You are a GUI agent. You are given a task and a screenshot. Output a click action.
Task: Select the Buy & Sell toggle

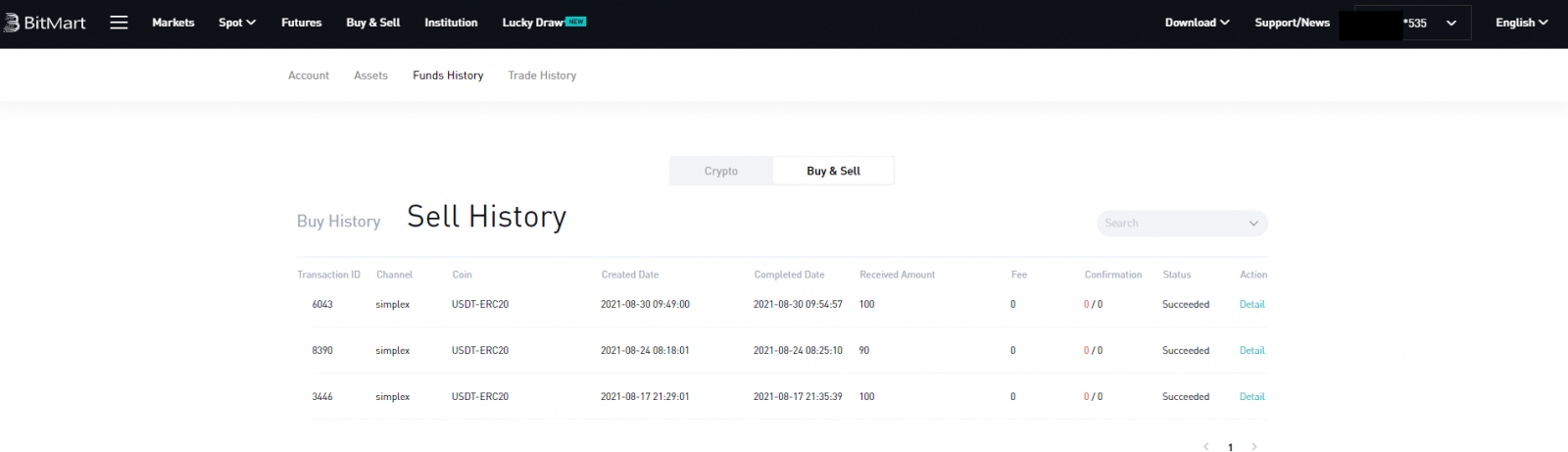point(833,171)
